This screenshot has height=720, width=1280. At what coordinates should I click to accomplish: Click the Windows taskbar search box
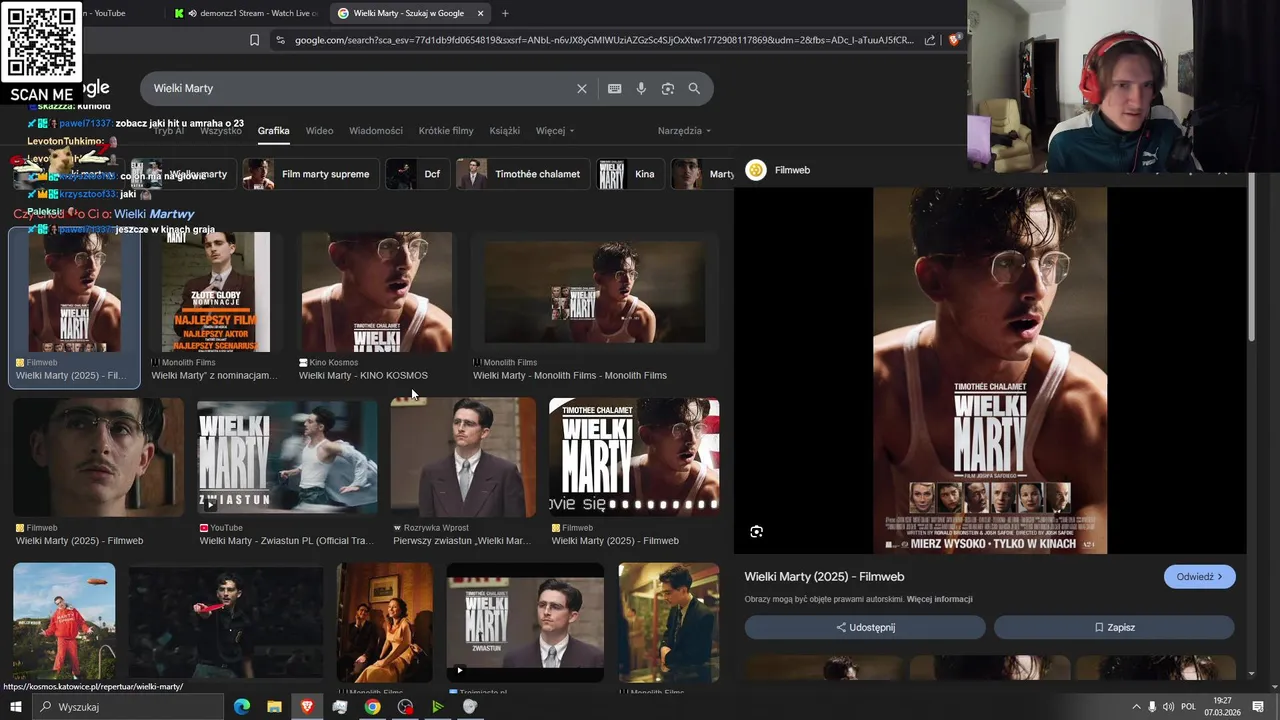coord(128,707)
